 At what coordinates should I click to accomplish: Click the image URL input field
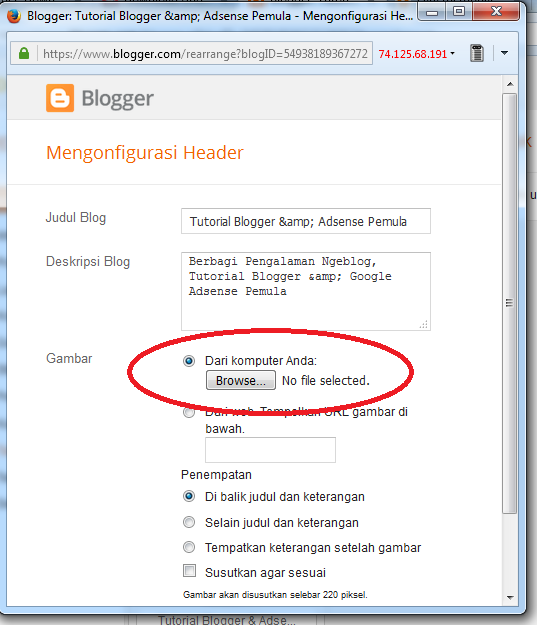point(270,450)
